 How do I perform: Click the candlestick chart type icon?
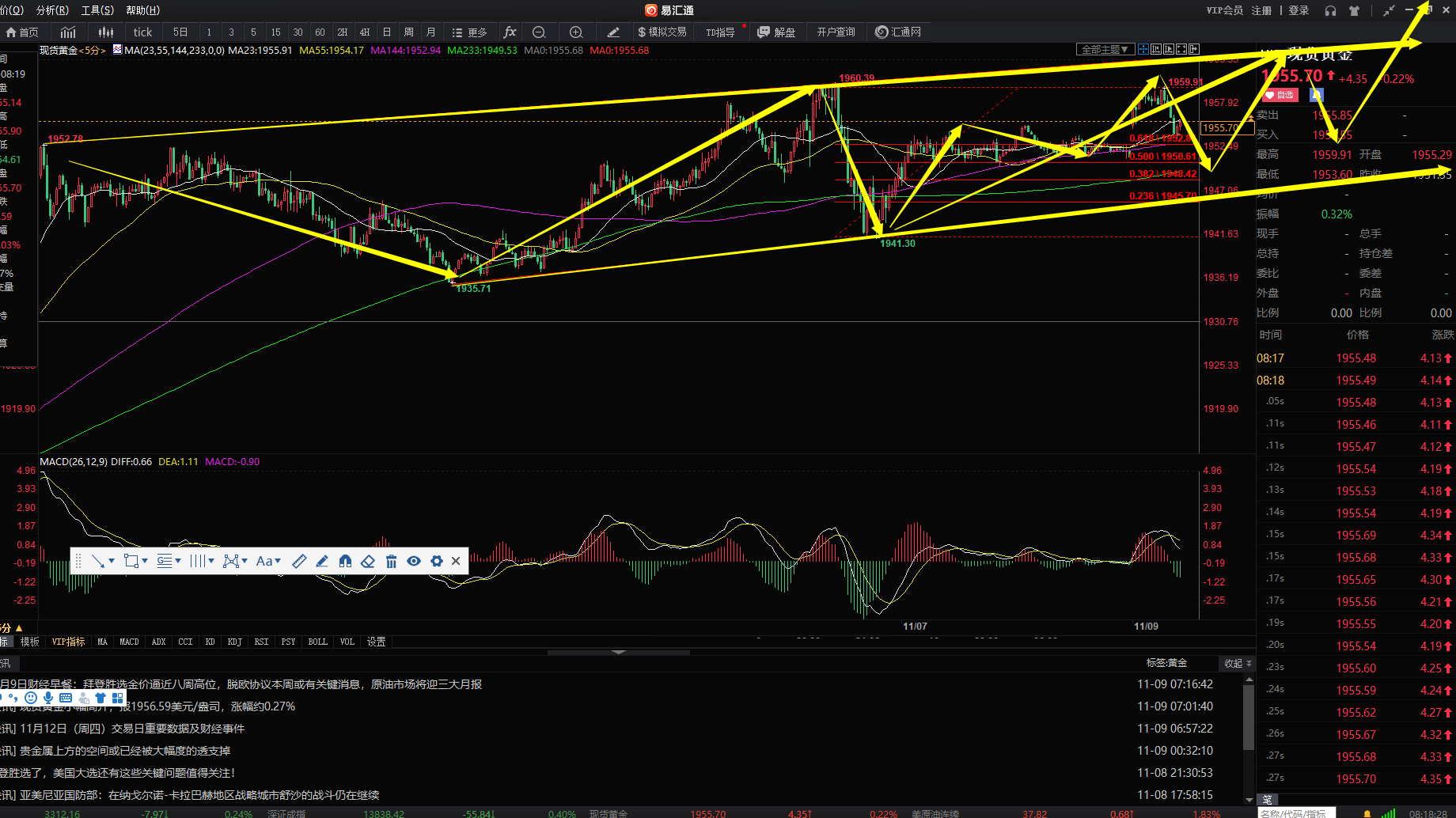106,32
